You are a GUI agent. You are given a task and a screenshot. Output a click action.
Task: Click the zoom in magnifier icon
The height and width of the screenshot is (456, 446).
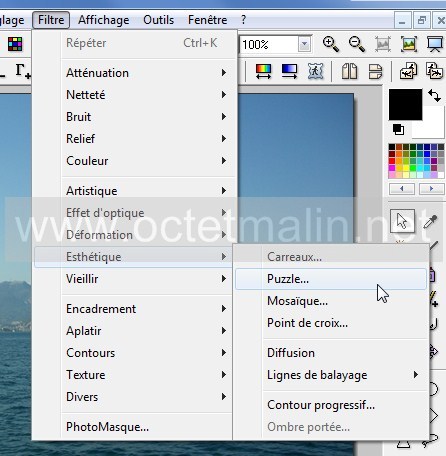point(331,44)
